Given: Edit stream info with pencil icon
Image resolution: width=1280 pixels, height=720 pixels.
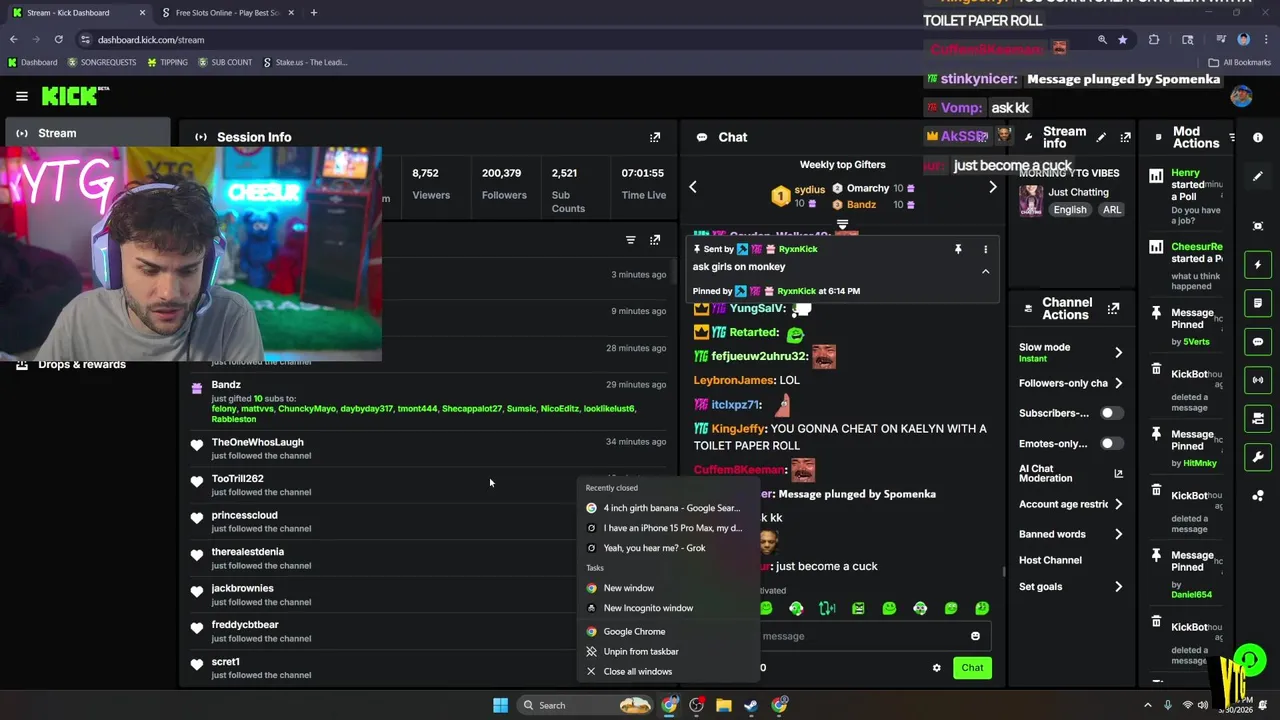Looking at the screenshot, I should 1101,137.
